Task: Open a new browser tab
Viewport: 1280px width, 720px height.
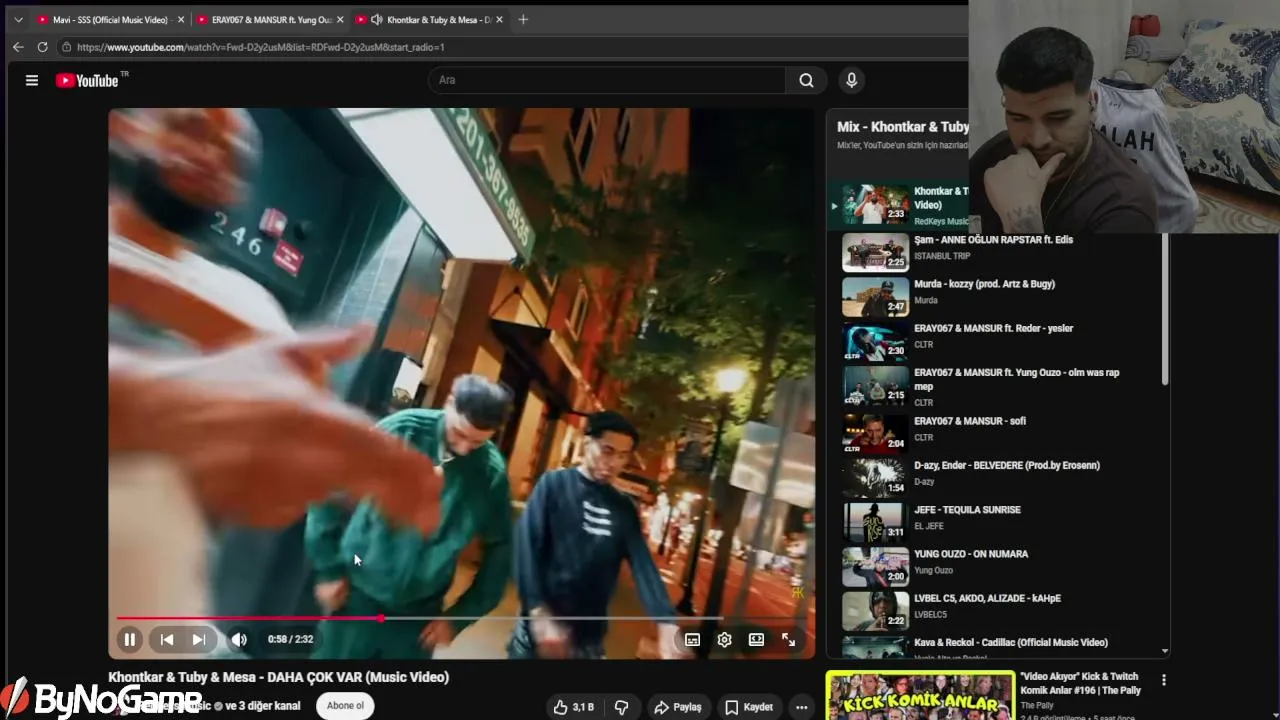Action: (523, 19)
